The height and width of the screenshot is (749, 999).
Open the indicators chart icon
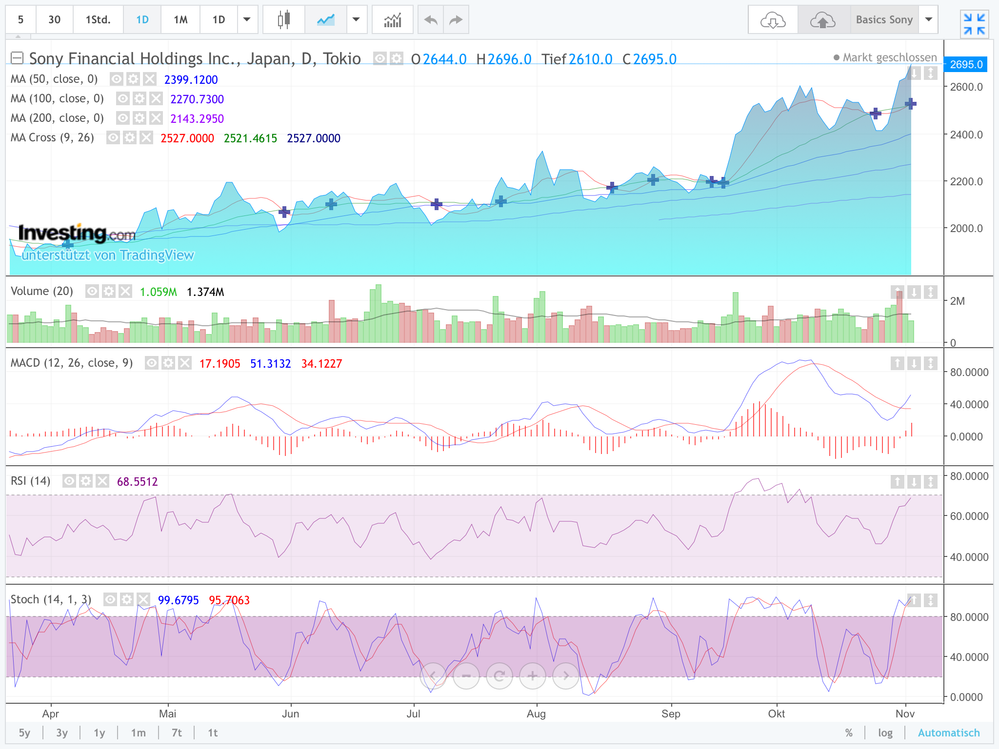coord(392,20)
